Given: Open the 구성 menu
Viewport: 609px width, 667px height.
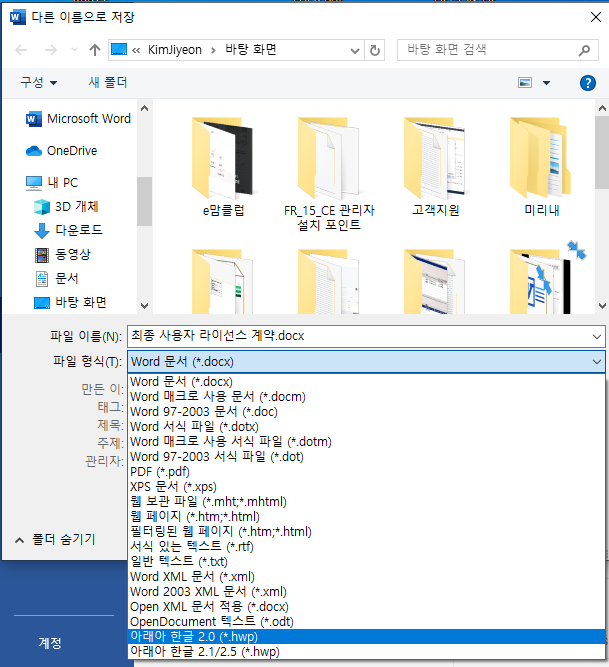Looking at the screenshot, I should click(38, 83).
